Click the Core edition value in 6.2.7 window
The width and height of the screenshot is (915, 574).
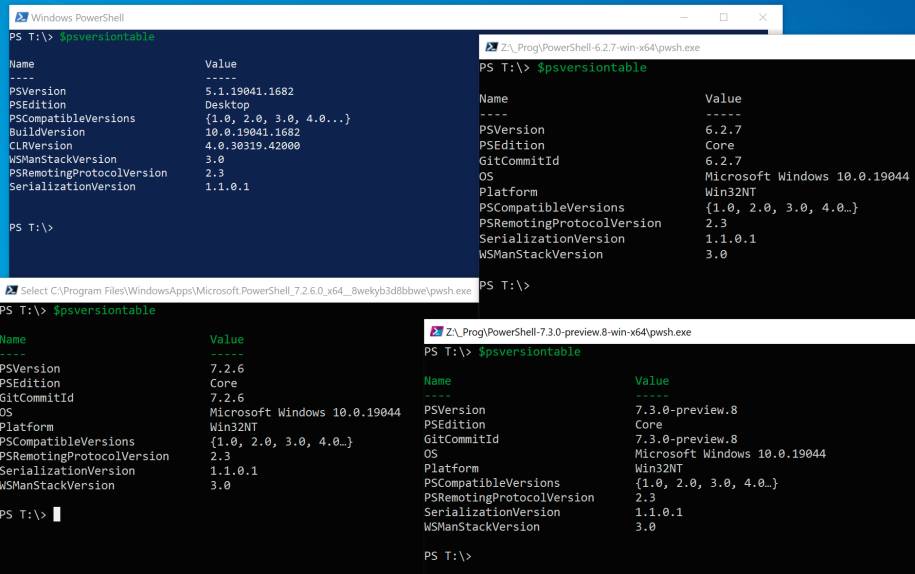click(720, 145)
